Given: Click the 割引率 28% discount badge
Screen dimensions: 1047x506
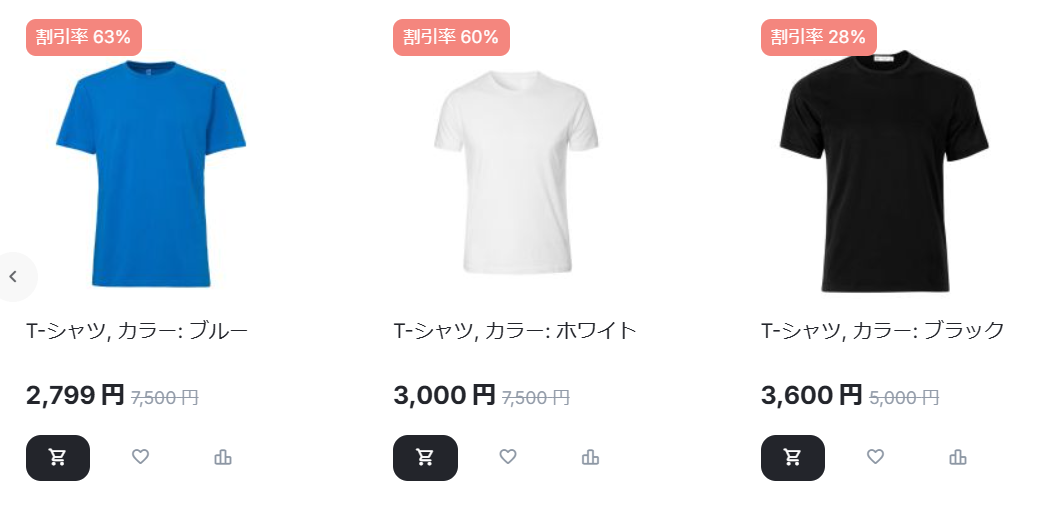Looking at the screenshot, I should click(819, 37).
